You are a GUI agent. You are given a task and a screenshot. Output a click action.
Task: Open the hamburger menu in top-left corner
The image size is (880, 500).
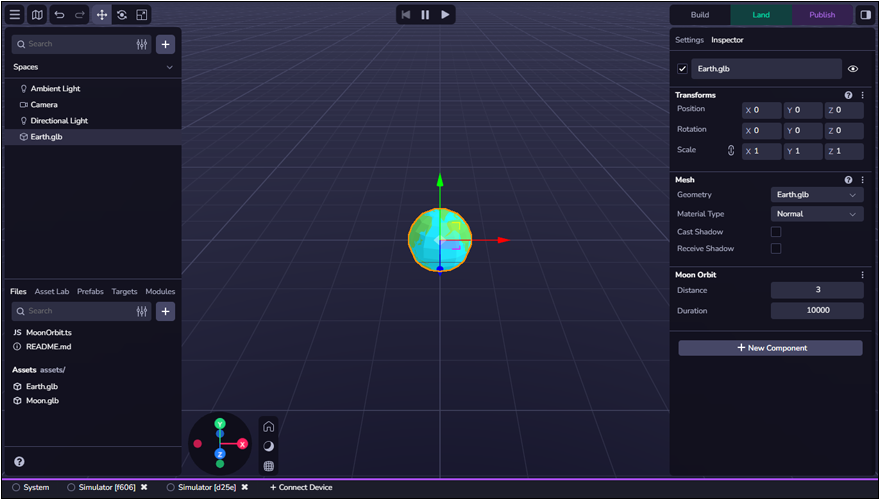click(15, 15)
